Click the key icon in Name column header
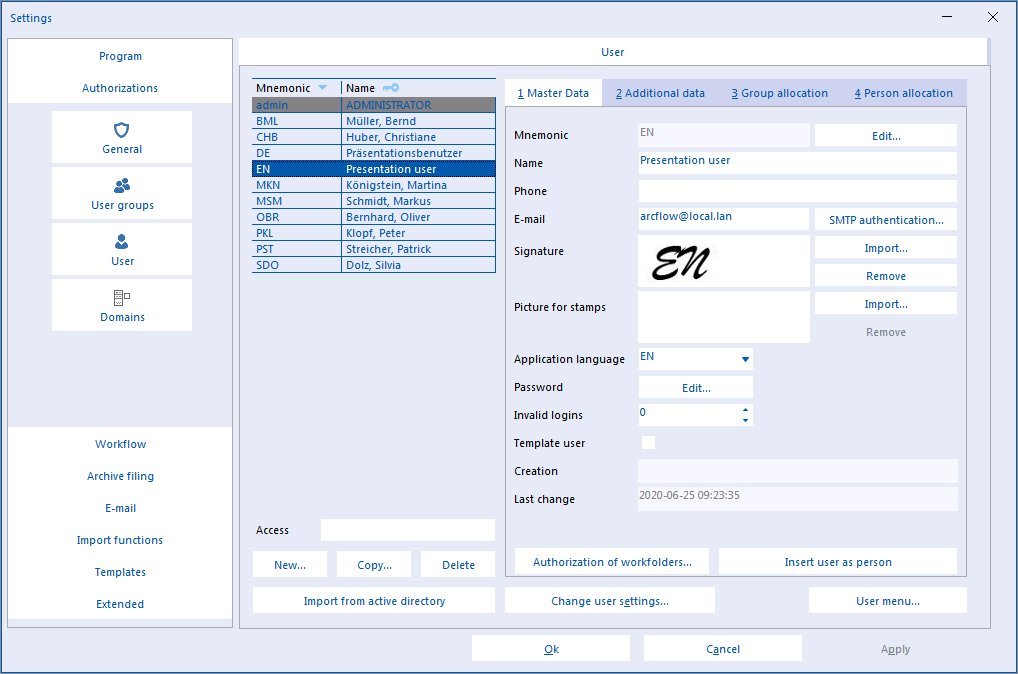1018x674 pixels. (391, 88)
